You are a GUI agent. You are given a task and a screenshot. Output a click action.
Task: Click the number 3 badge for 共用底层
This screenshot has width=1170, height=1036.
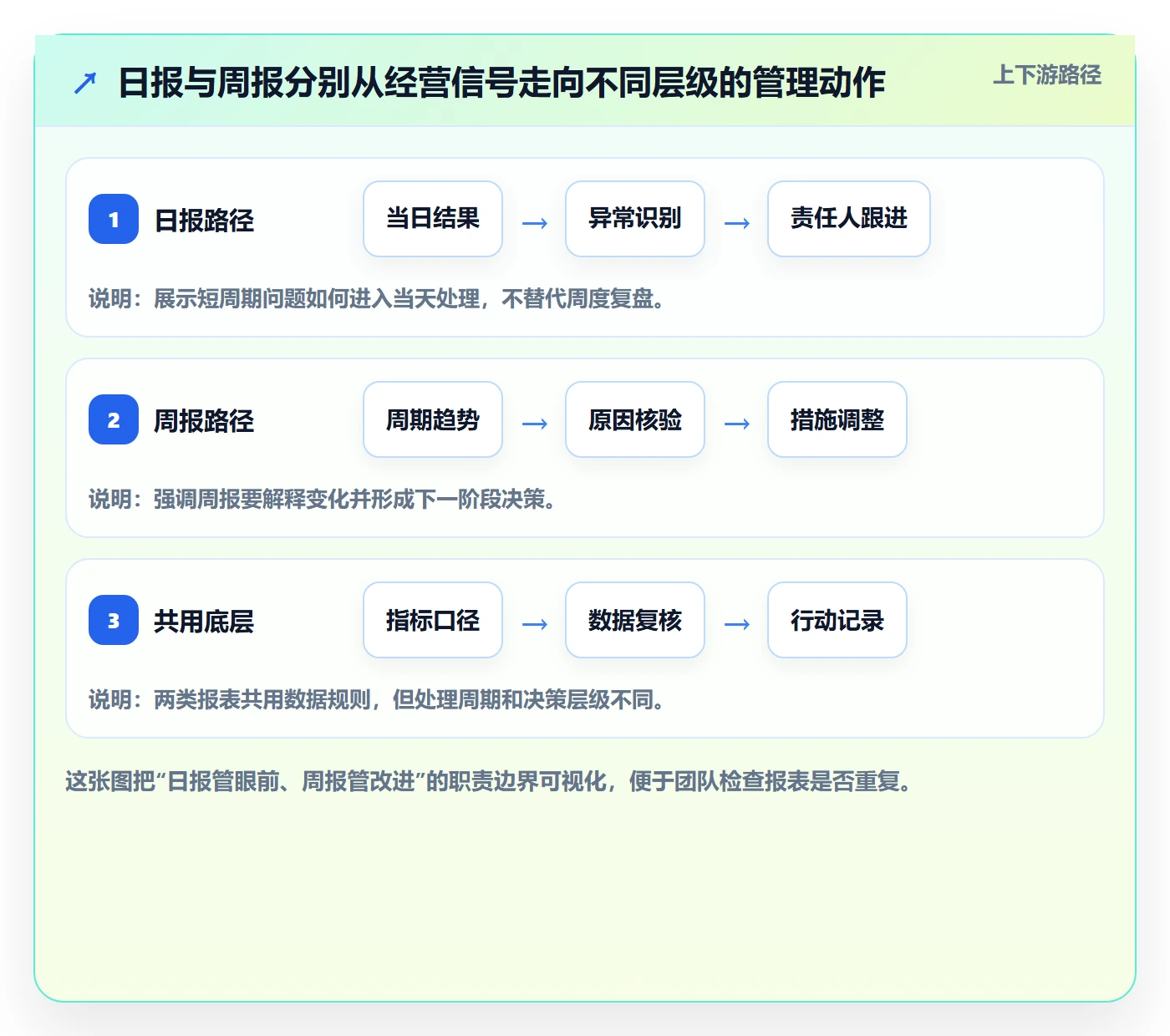pos(114,620)
